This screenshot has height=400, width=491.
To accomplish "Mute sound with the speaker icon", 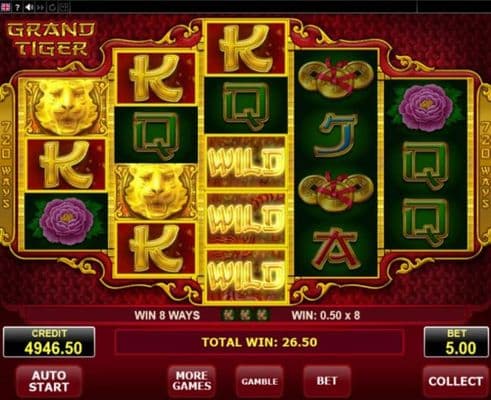I will coord(29,7).
